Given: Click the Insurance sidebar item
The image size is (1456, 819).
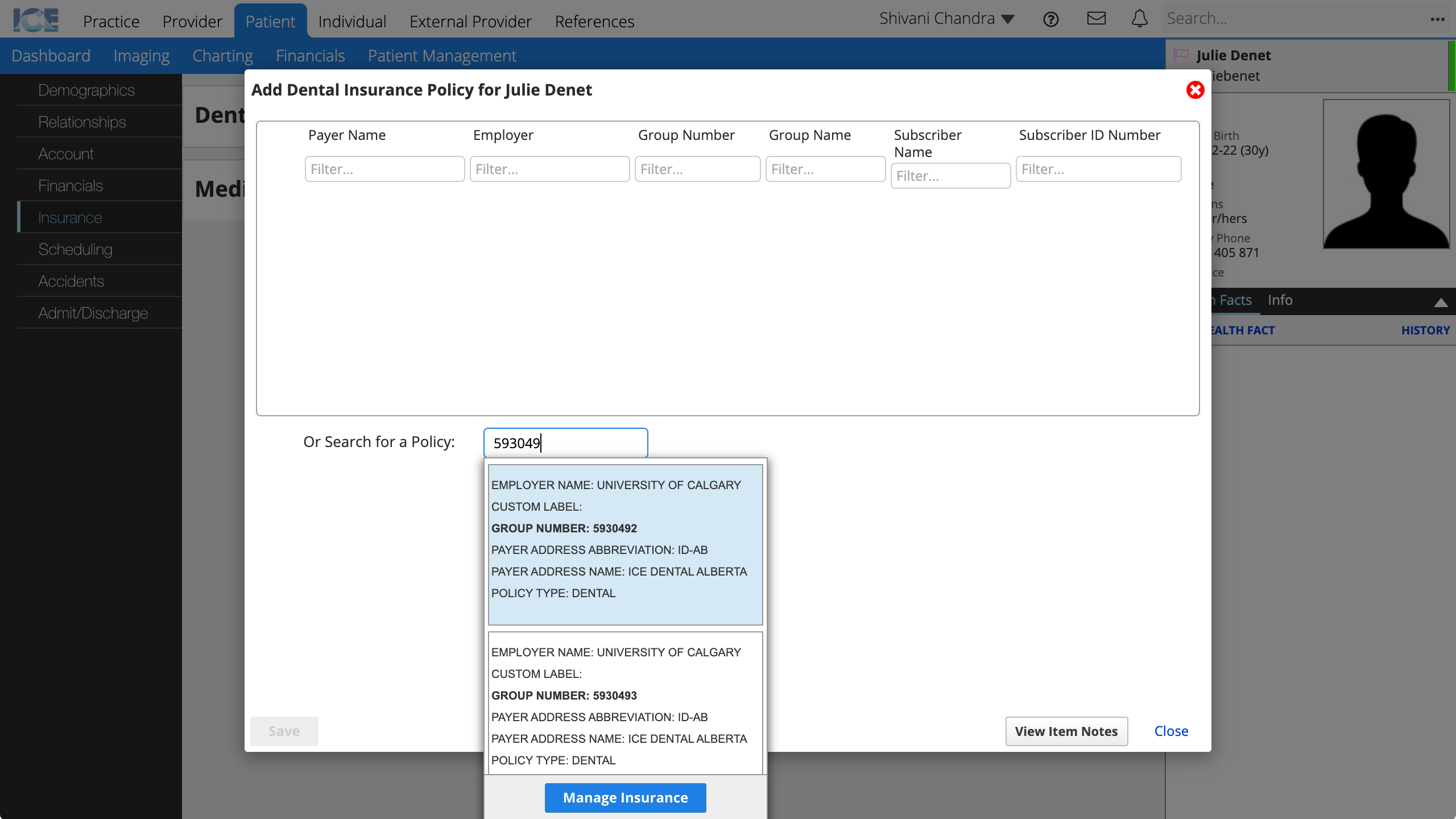Looking at the screenshot, I should [70, 217].
